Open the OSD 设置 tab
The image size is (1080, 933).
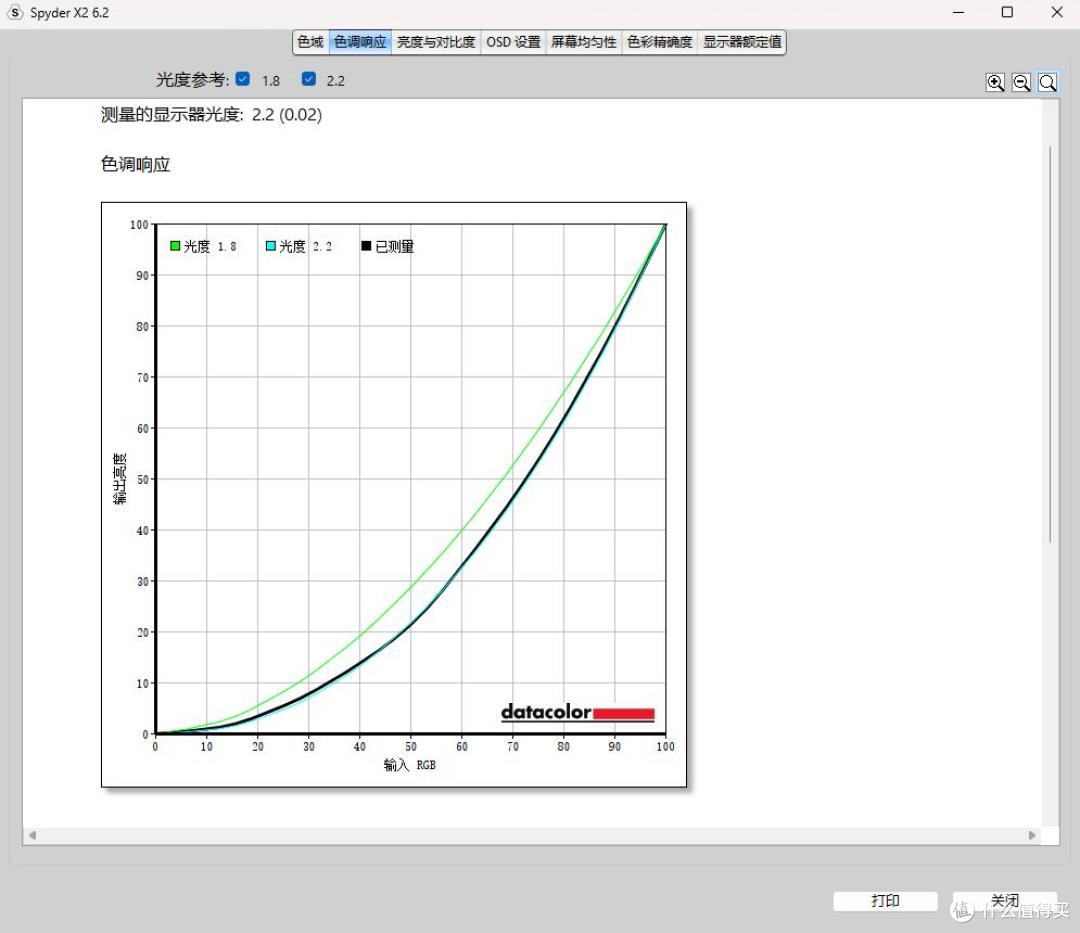point(513,42)
